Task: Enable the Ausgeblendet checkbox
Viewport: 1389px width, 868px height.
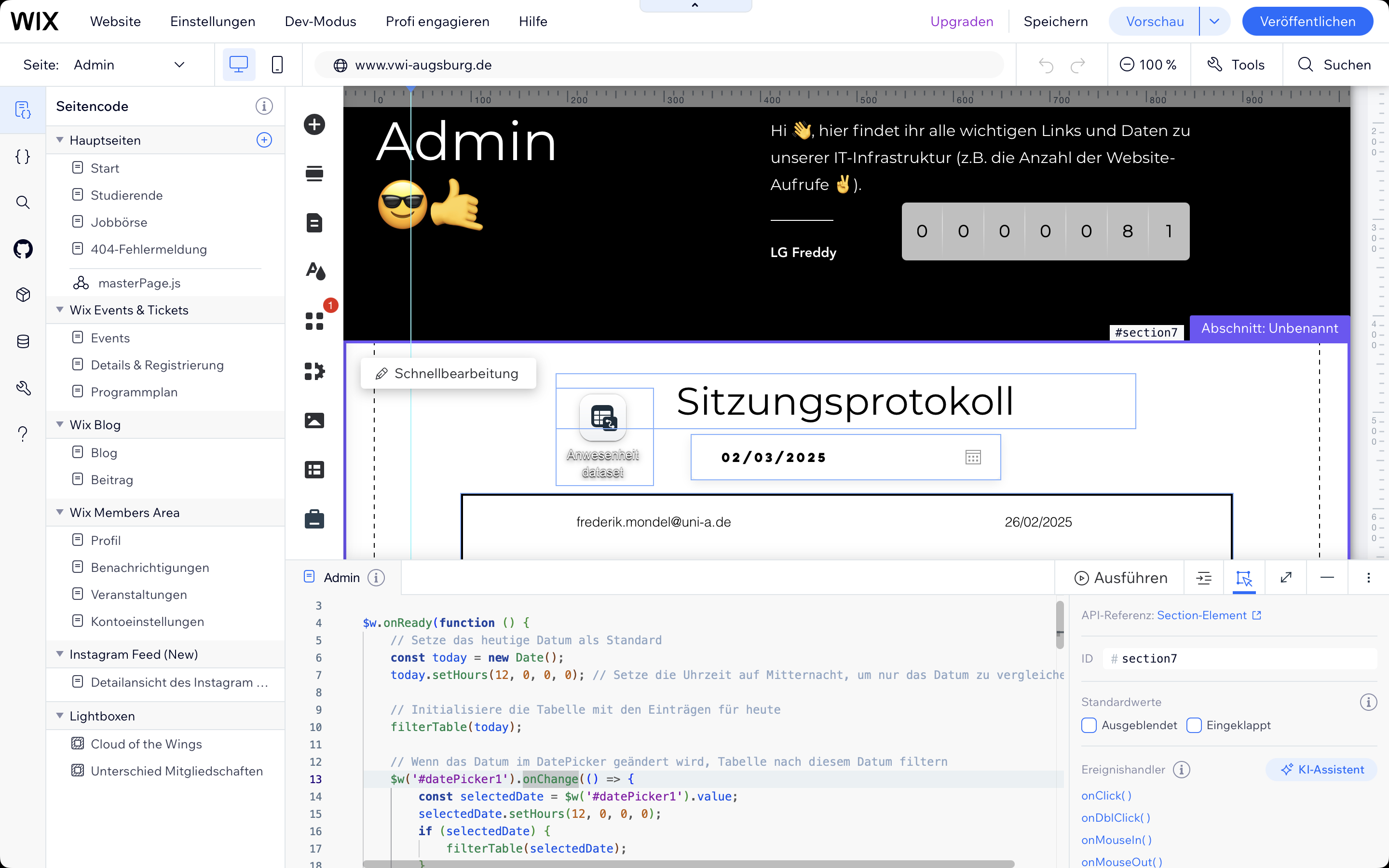Action: (x=1089, y=725)
